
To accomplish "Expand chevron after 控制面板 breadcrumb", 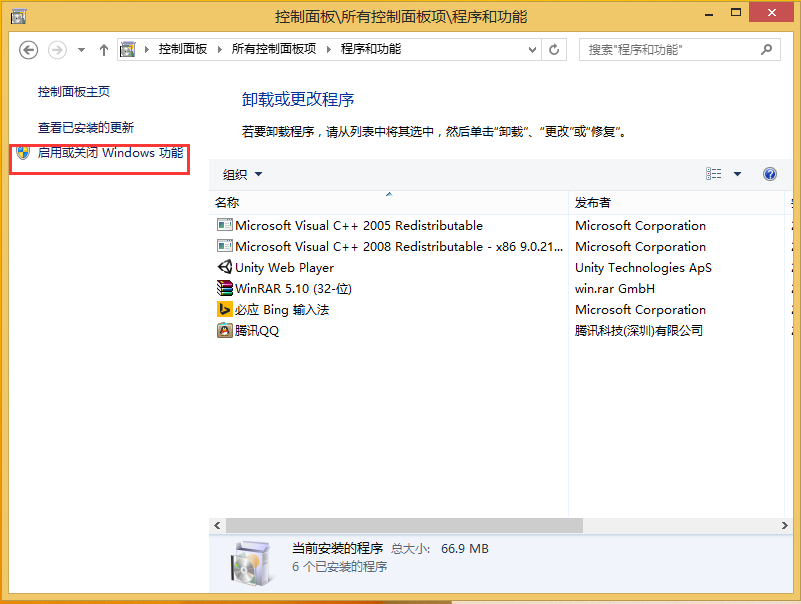I will tap(220, 50).
